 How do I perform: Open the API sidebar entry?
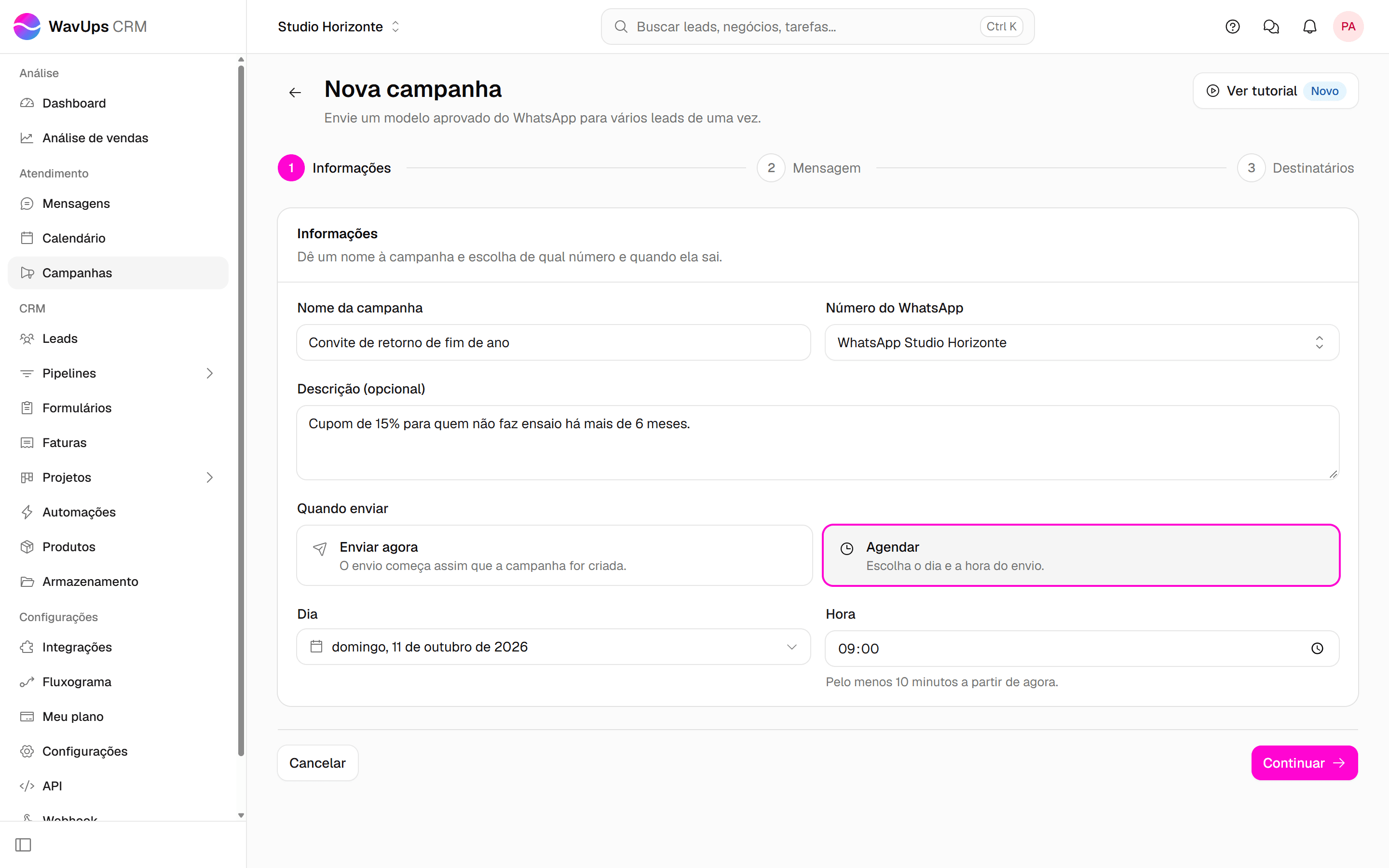(118, 786)
